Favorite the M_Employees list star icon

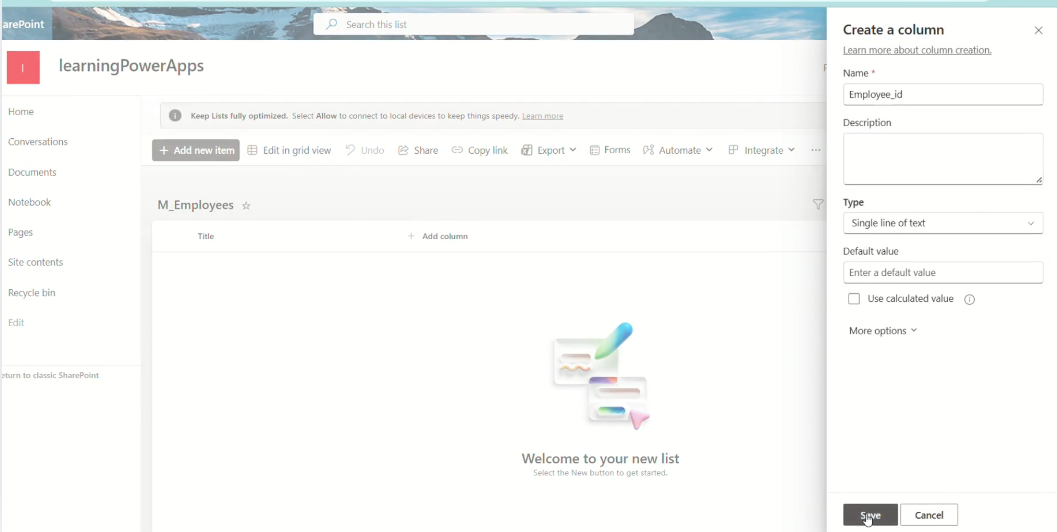point(246,206)
